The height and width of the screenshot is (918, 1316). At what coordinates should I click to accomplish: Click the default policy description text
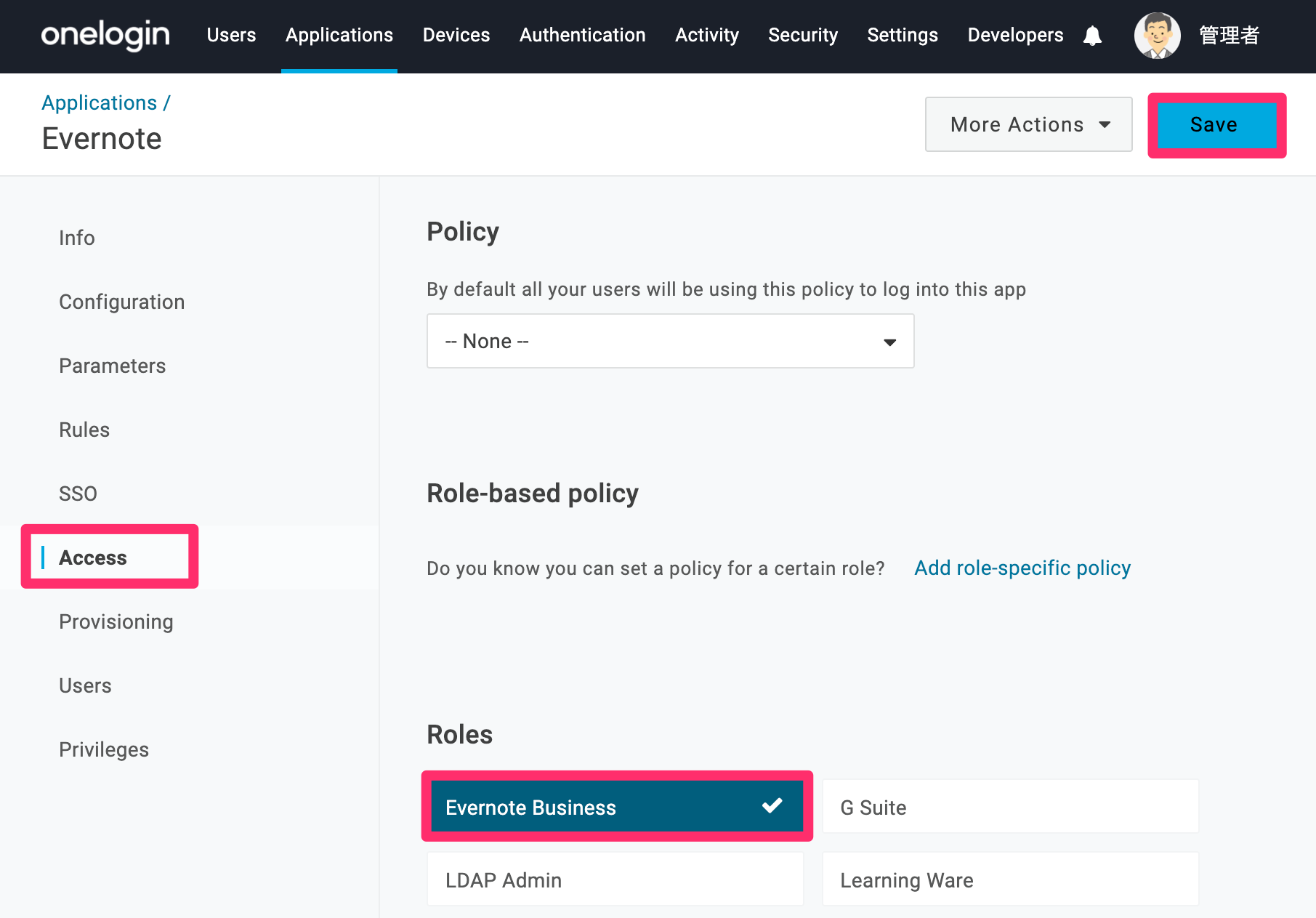pos(726,289)
